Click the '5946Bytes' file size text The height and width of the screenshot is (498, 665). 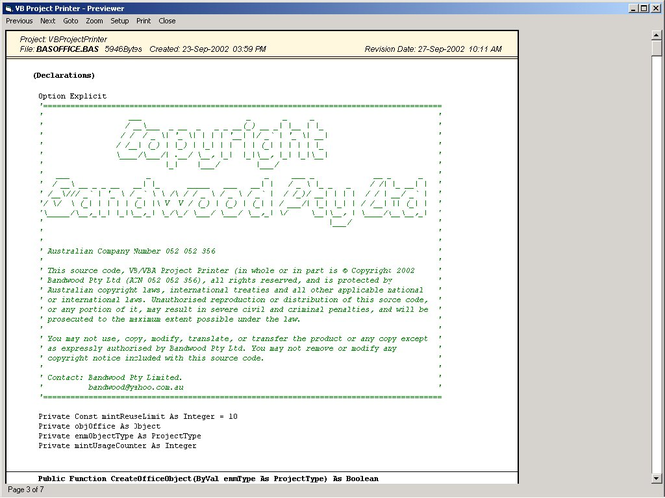(123, 49)
